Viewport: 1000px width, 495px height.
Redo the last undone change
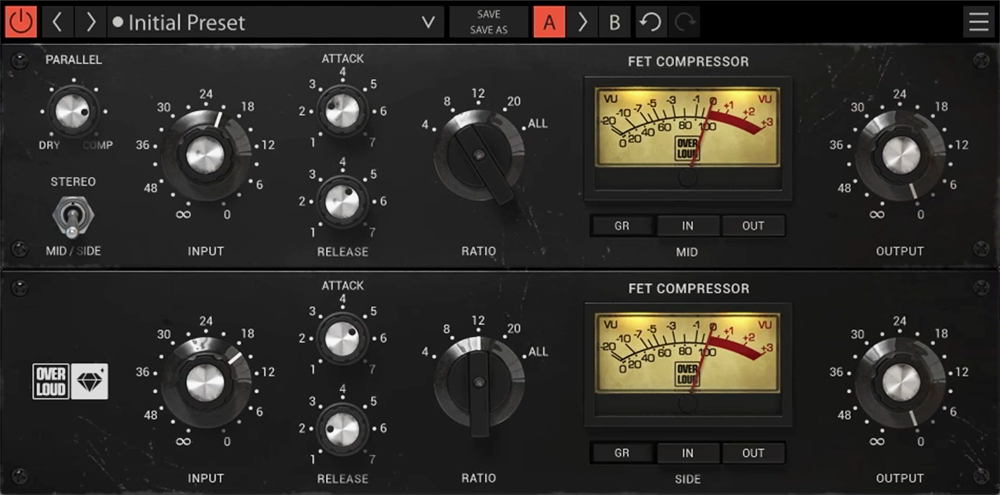[x=684, y=22]
